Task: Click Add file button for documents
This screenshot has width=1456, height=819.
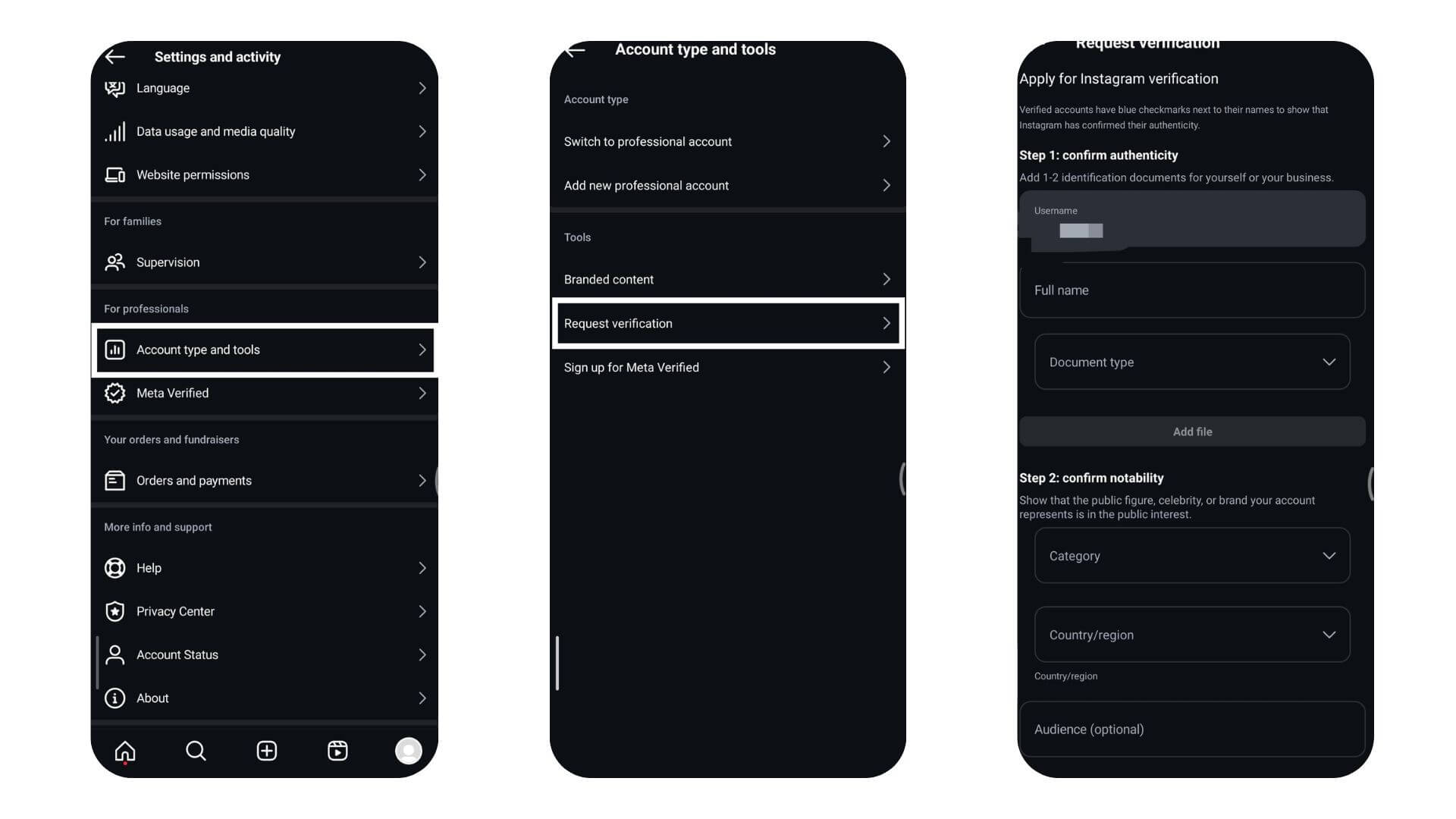Action: click(1192, 431)
